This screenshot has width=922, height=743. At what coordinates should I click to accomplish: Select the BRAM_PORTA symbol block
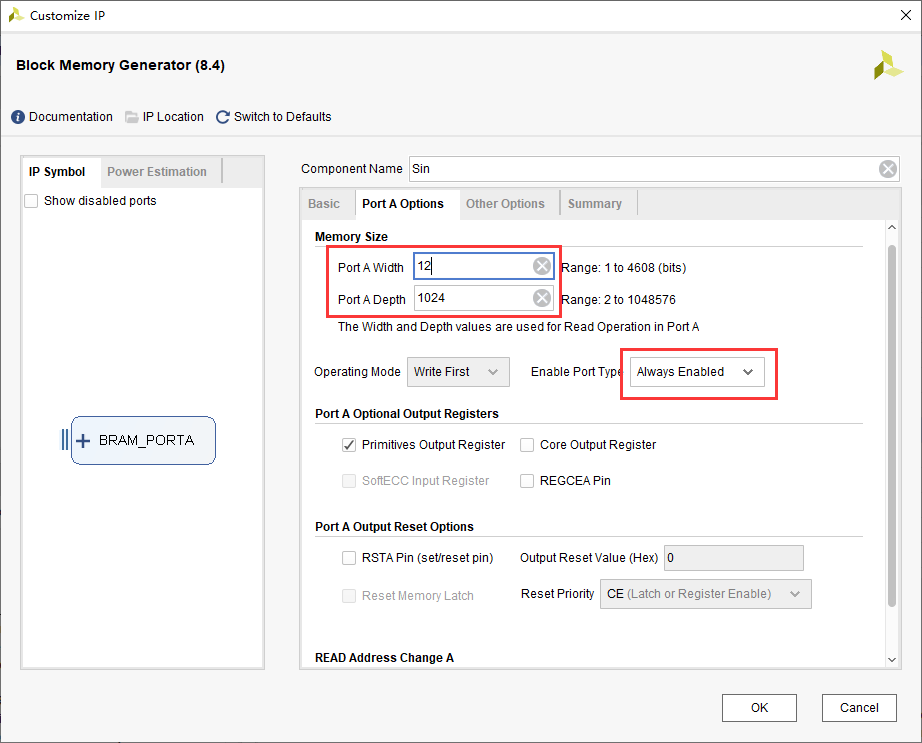click(143, 440)
